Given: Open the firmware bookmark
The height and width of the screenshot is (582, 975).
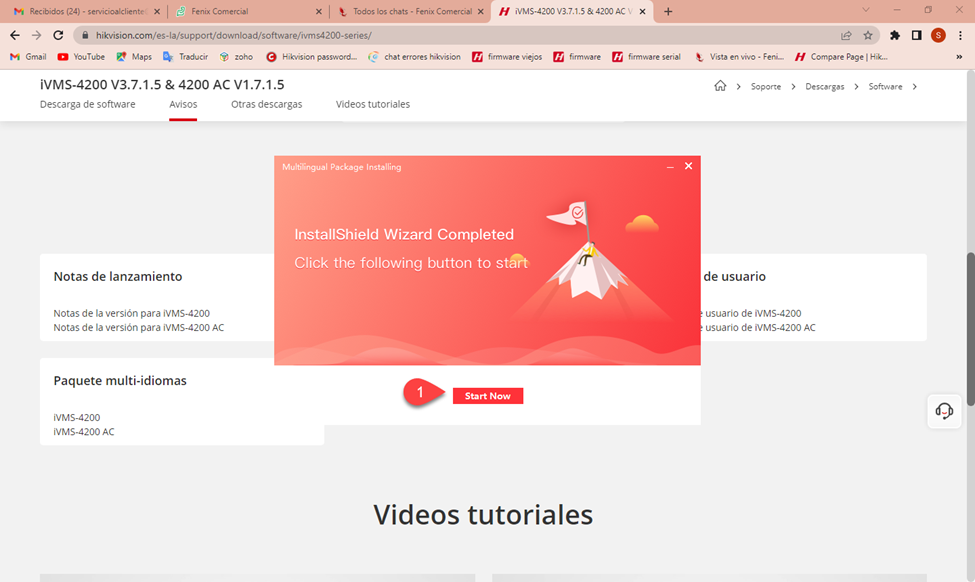Looking at the screenshot, I should (577, 57).
